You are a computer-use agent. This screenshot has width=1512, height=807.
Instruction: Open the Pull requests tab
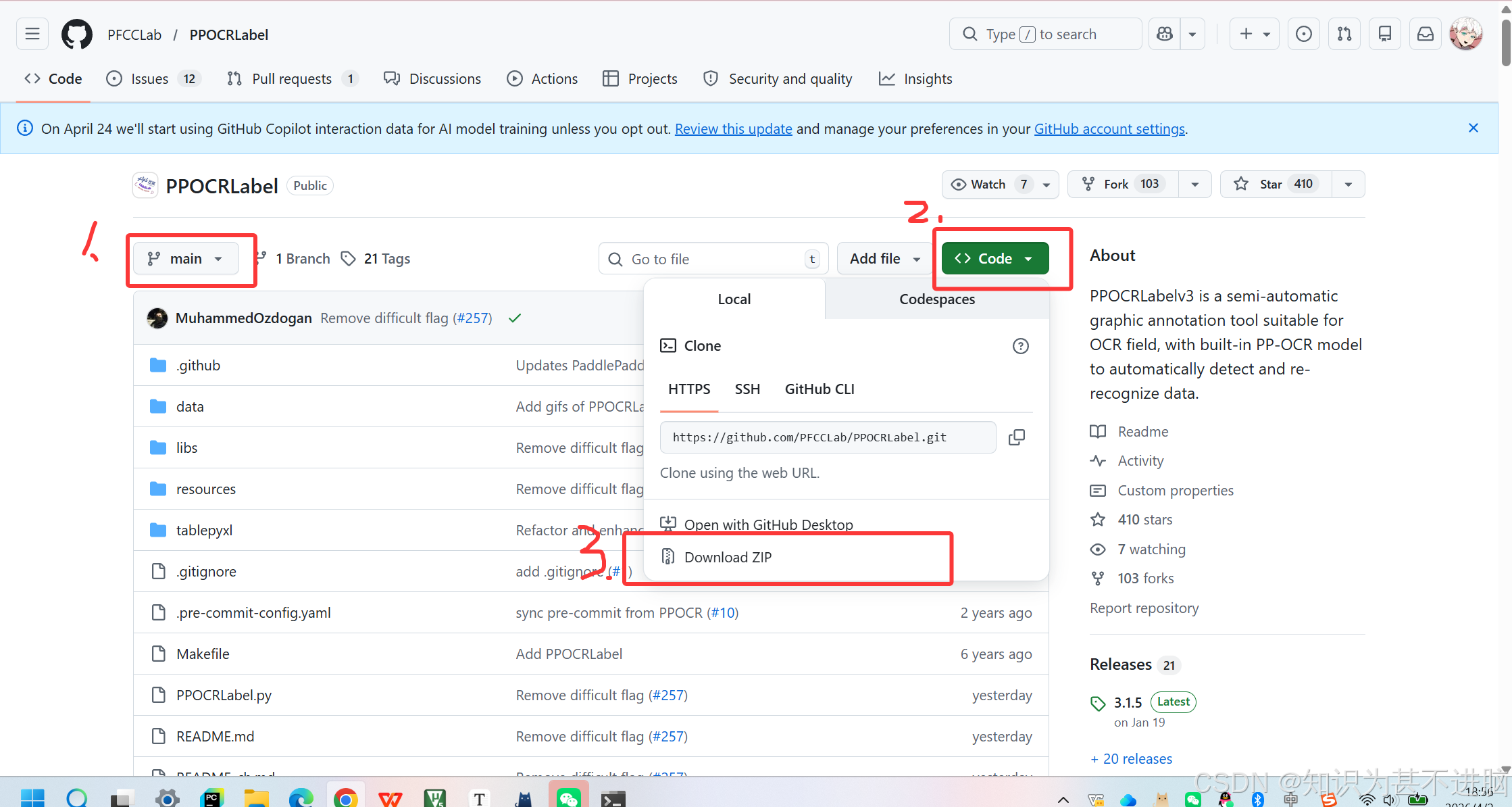[x=293, y=79]
